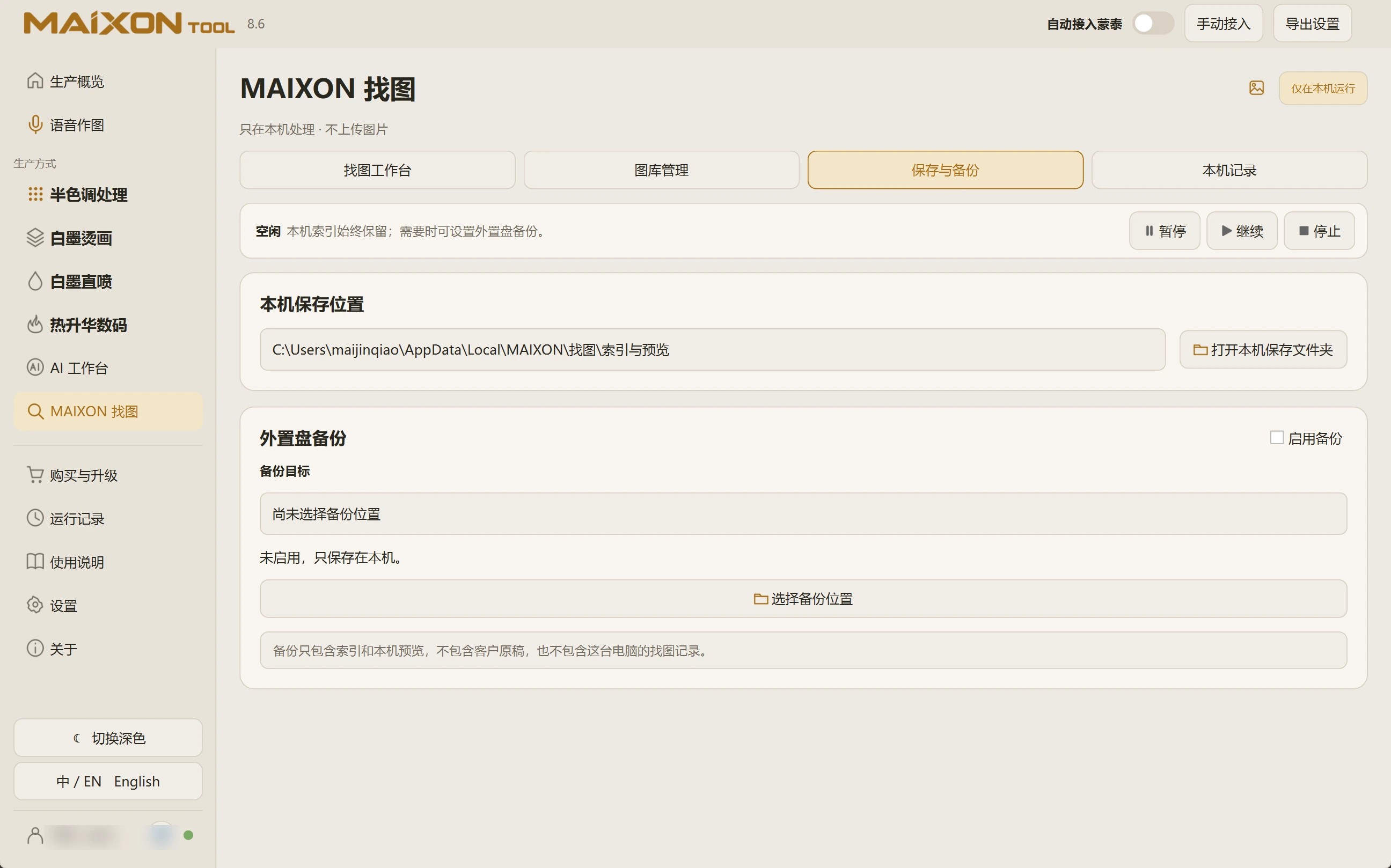Click the user account icon

[35, 835]
